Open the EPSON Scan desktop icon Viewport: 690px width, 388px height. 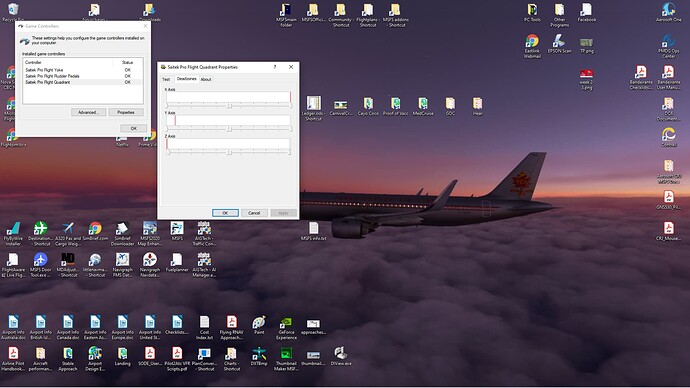559,44
